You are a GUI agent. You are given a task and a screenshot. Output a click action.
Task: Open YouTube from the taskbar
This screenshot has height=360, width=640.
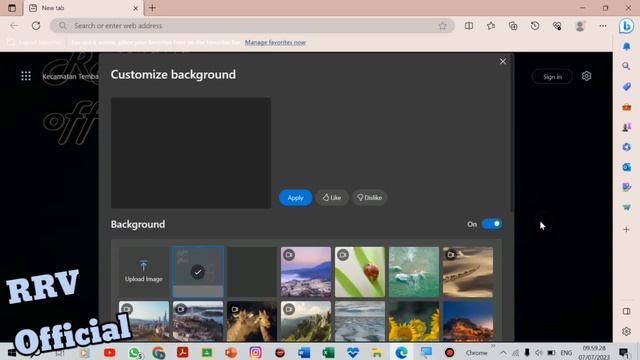coord(109,352)
